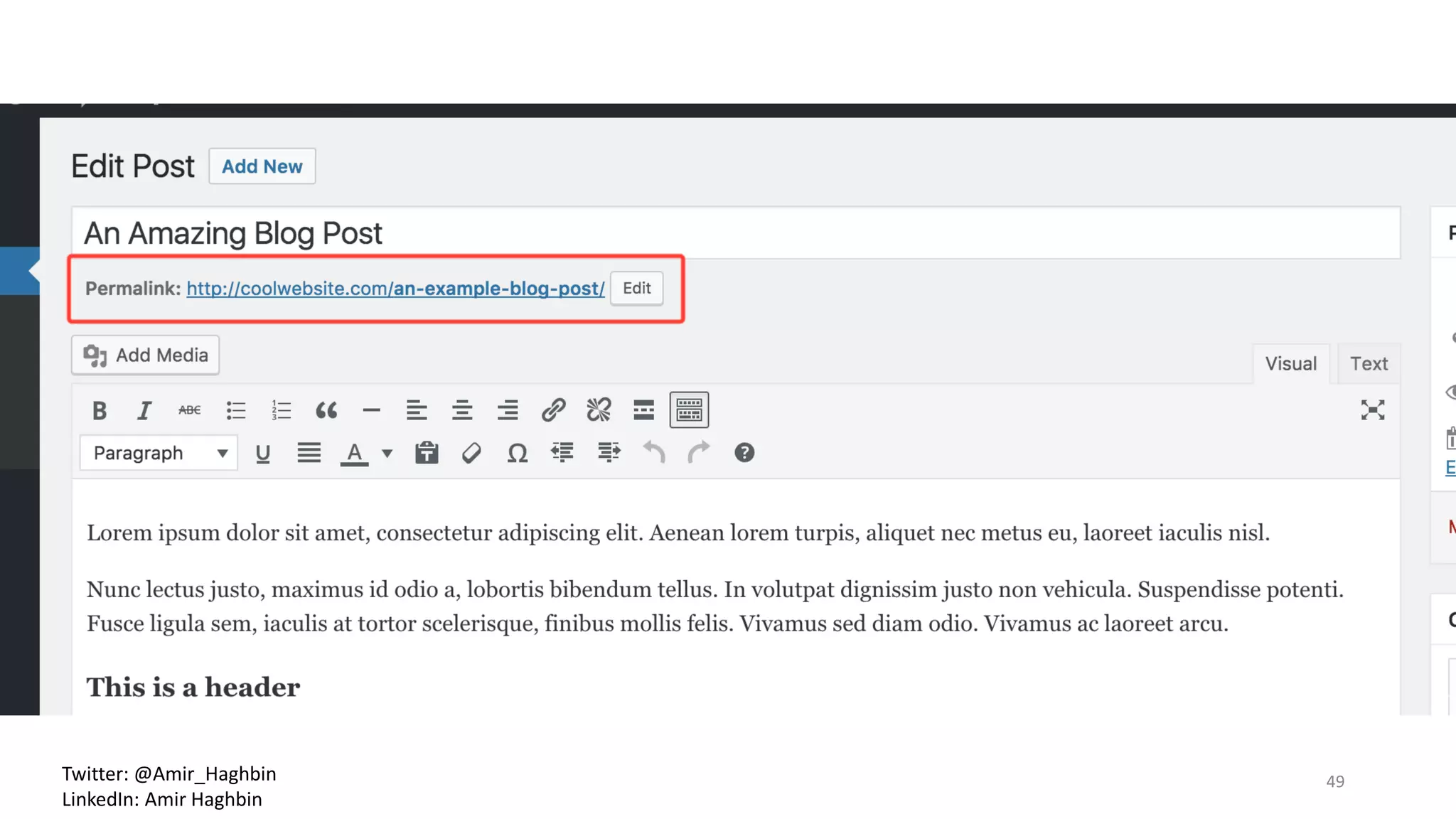
Task: Click the blockquote icon
Action: click(x=326, y=410)
